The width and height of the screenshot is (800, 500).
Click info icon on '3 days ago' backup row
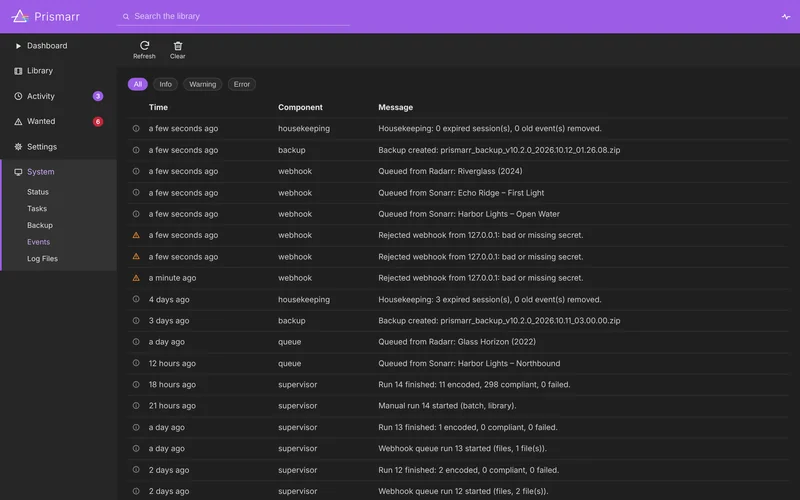pyautogui.click(x=136, y=320)
